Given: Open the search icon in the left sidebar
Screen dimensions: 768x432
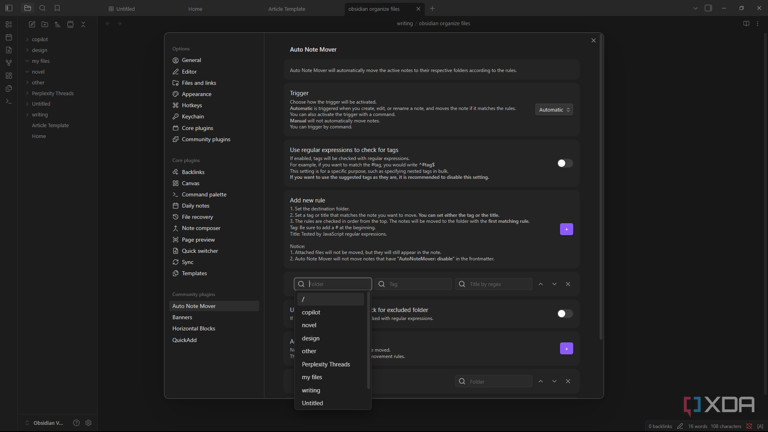Looking at the screenshot, I should point(42,8).
